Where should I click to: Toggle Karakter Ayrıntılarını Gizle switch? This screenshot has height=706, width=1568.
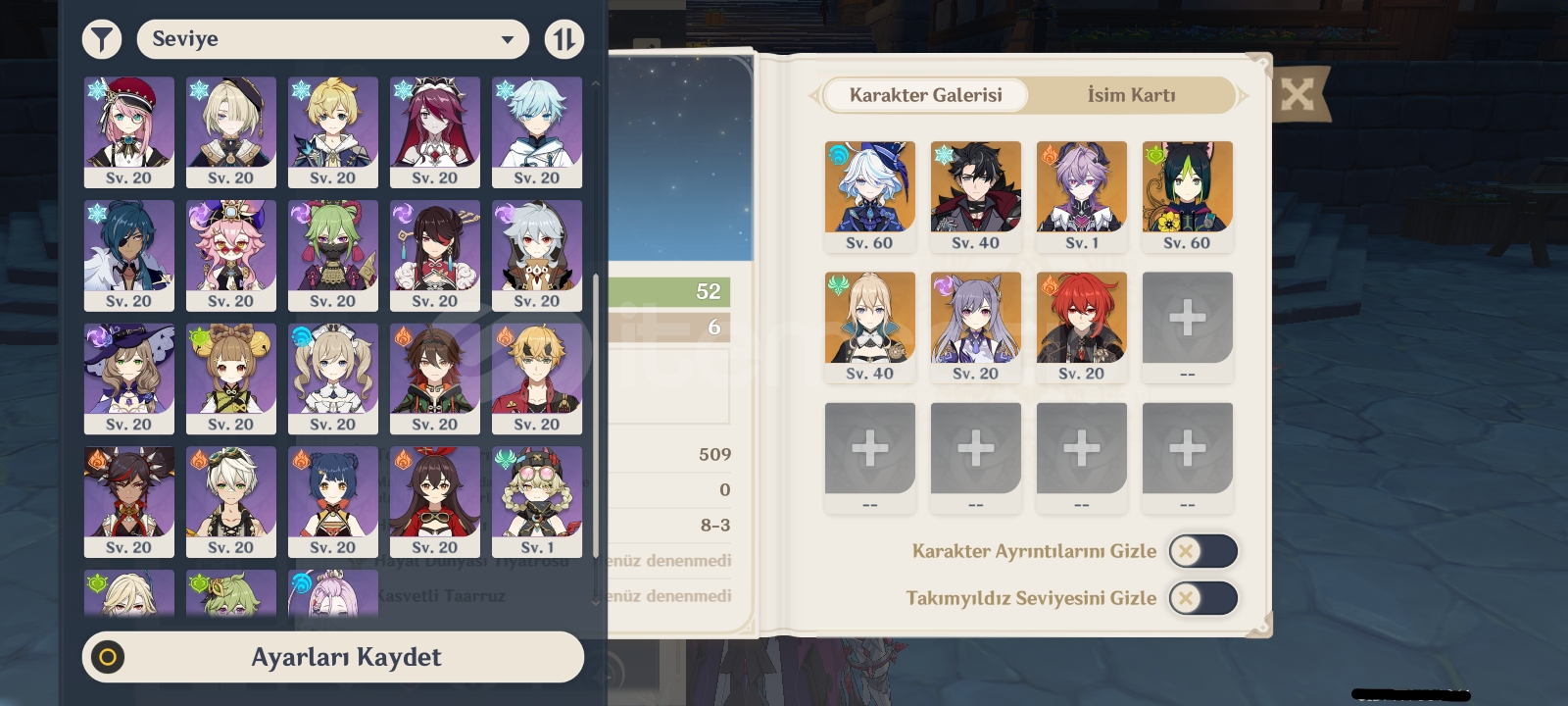(x=1203, y=551)
